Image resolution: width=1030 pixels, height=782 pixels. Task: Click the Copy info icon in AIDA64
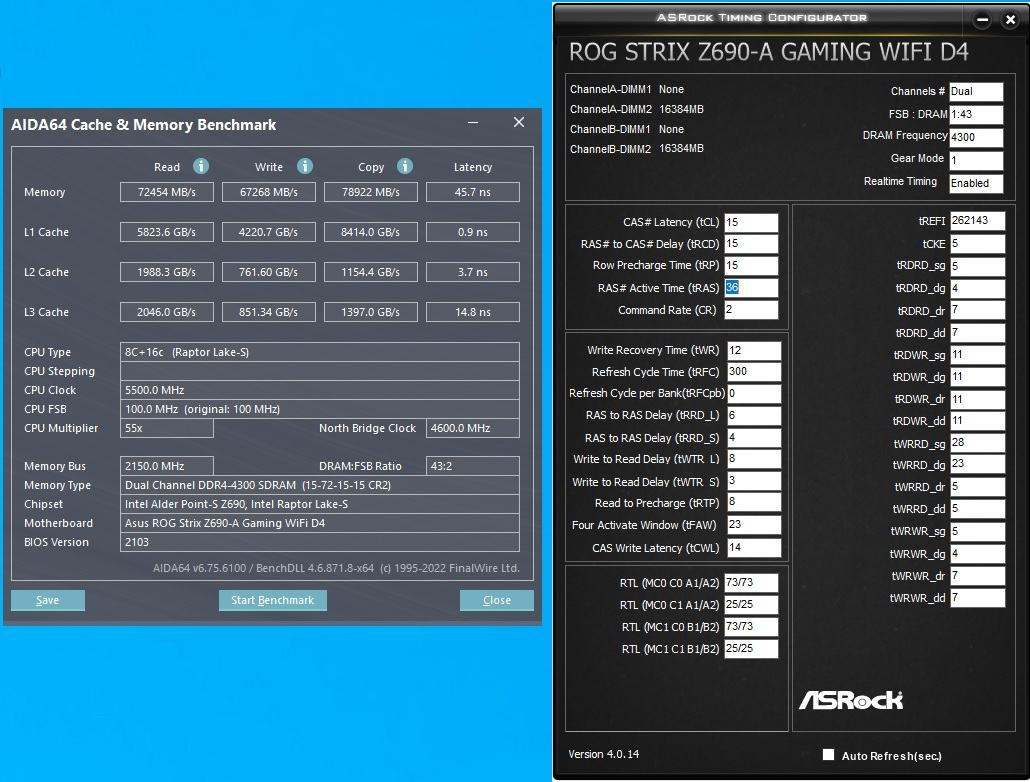coord(405,166)
